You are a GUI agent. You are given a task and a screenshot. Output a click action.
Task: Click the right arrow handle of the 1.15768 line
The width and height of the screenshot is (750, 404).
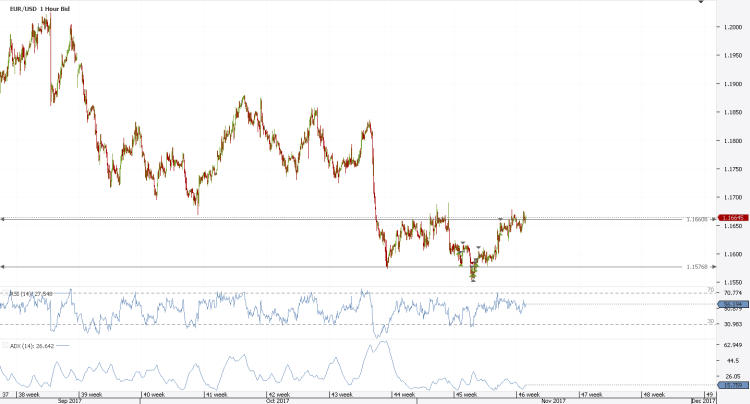[715, 267]
